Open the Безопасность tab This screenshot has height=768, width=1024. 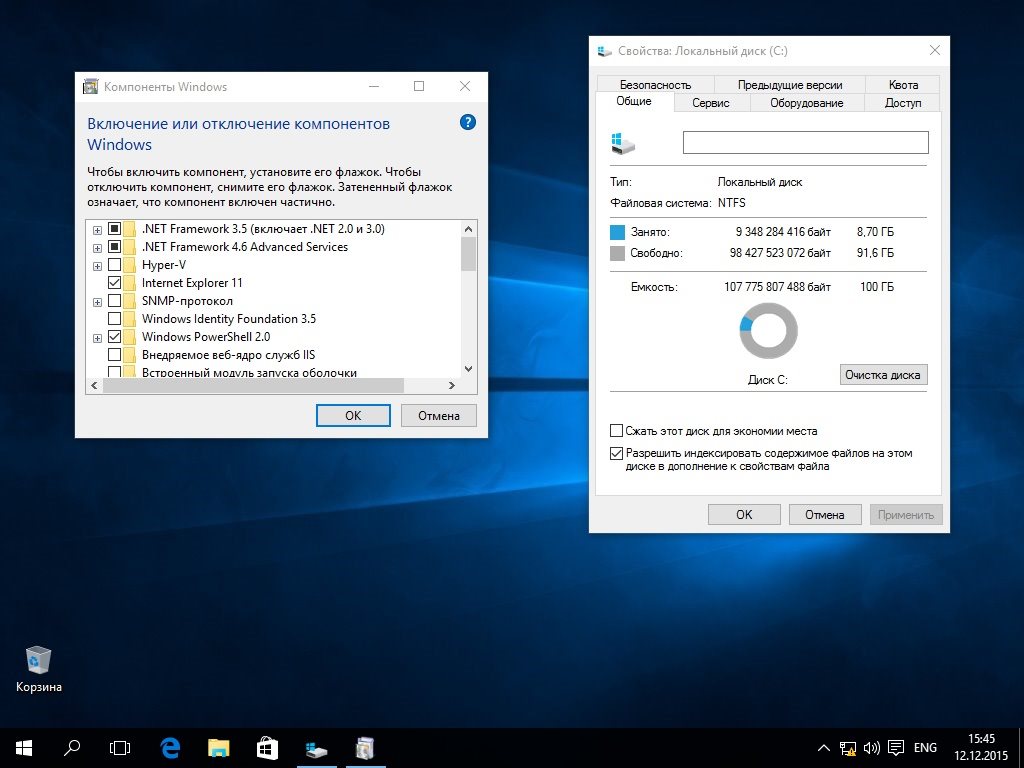(x=655, y=85)
